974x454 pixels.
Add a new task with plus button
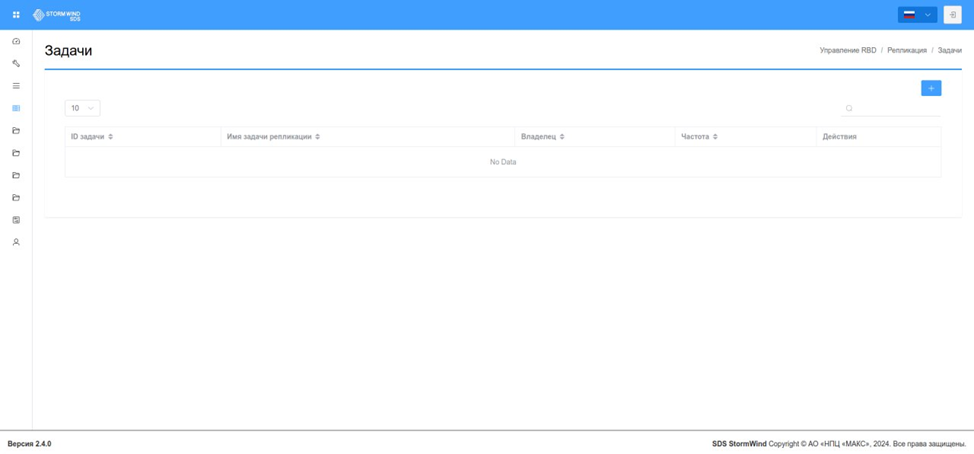pyautogui.click(x=931, y=88)
